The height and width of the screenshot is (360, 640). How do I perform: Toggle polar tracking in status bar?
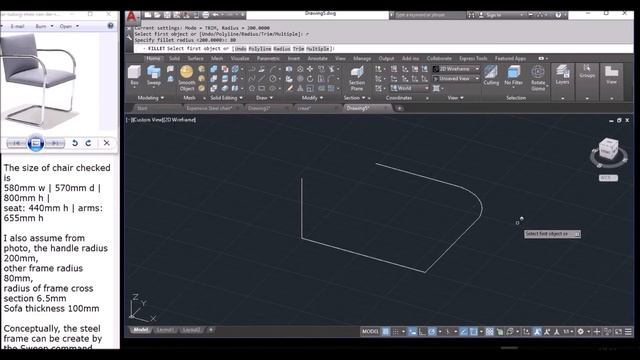(432, 331)
